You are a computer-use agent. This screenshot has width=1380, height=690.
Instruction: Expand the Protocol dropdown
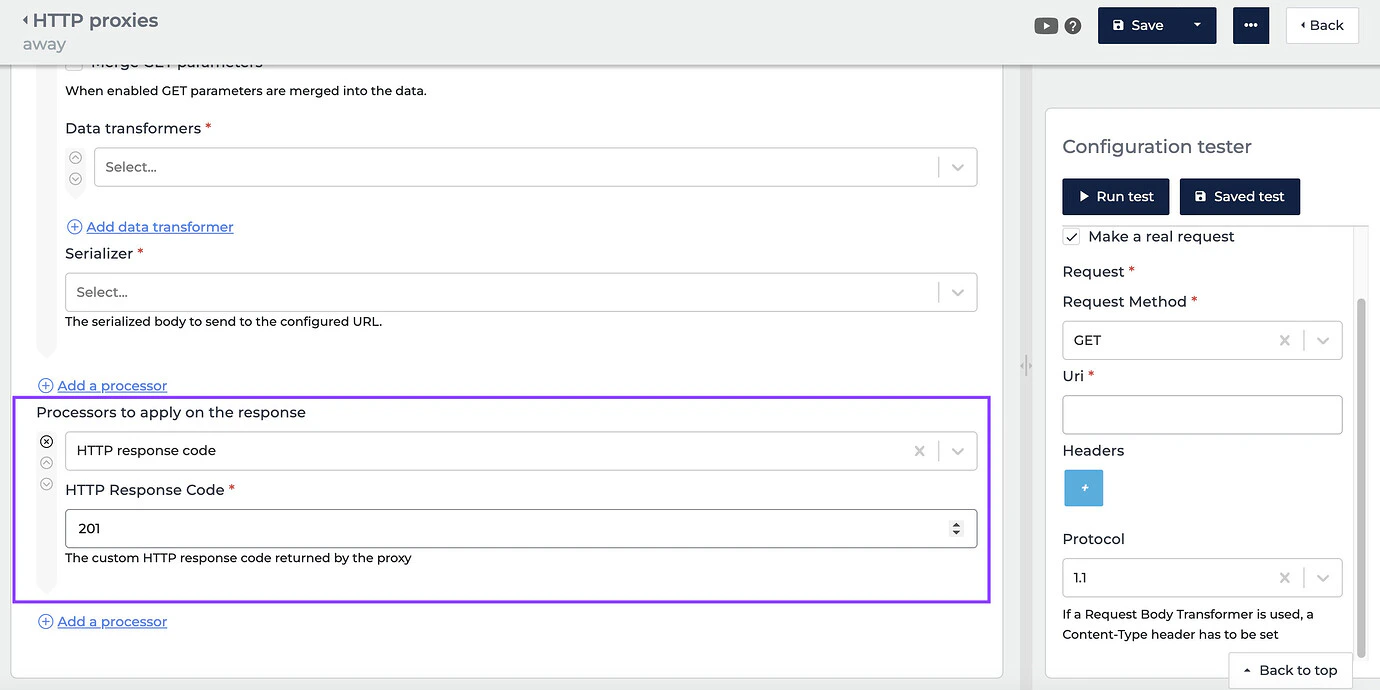(x=1322, y=578)
